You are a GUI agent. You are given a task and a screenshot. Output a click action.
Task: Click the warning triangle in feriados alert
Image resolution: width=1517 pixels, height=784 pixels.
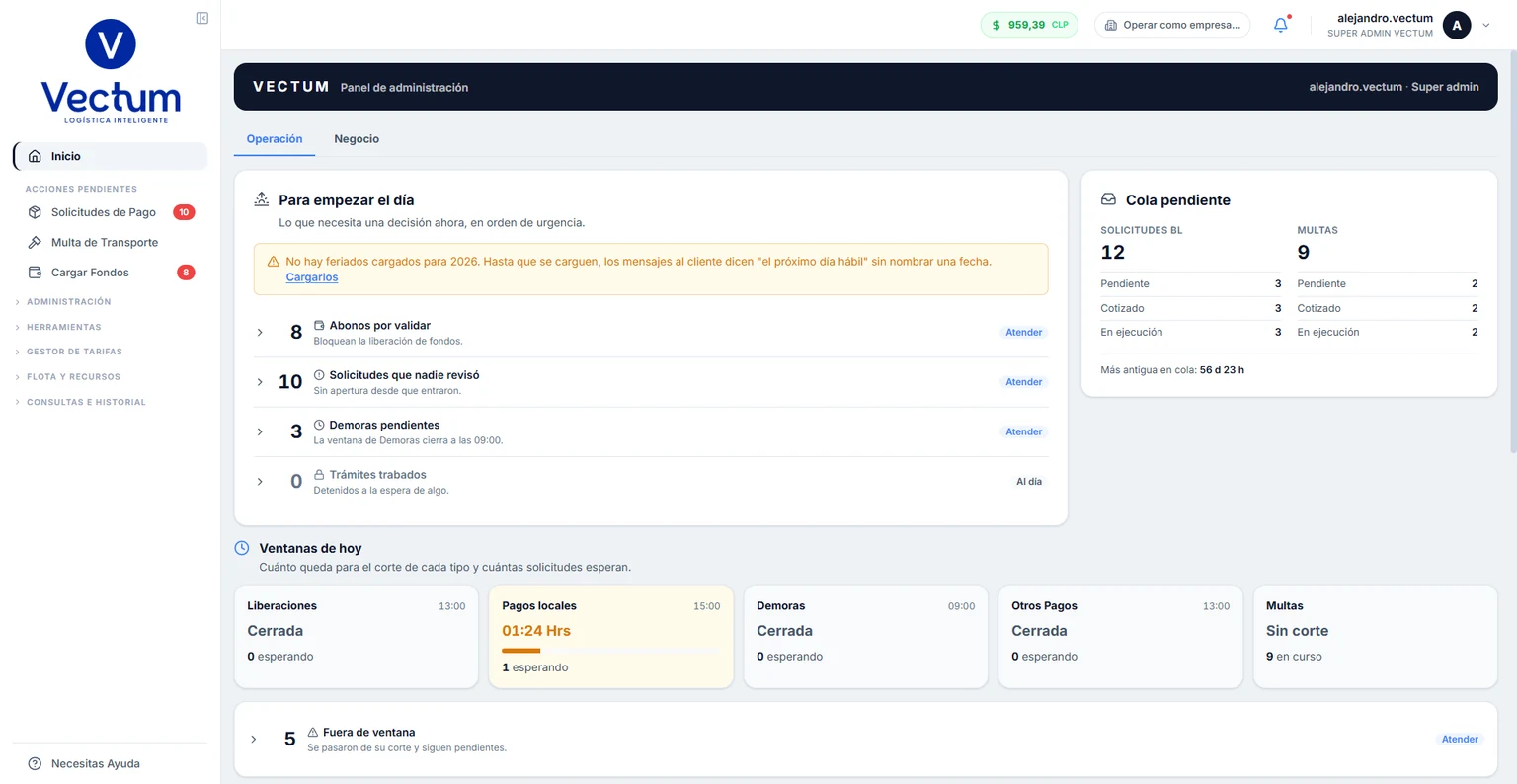click(x=274, y=262)
